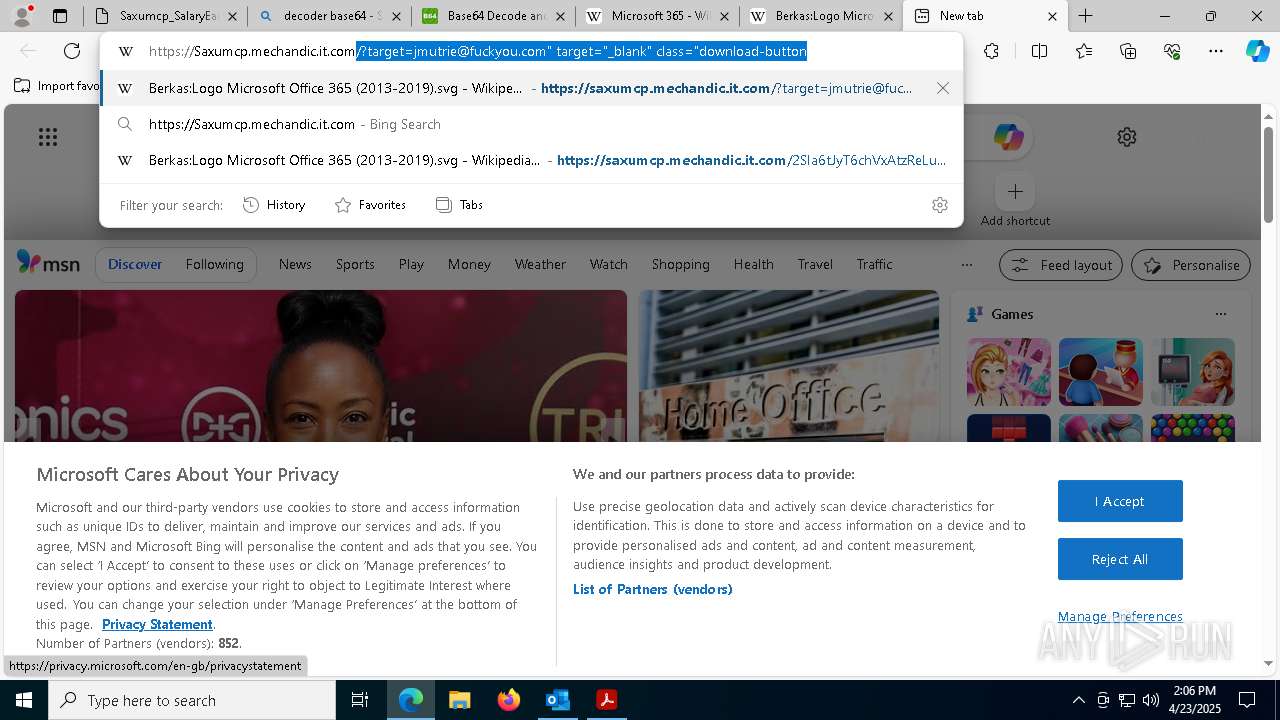This screenshot has height=720, width=1280.
Task: Add shortcut with the plus tile
Action: tap(1015, 191)
